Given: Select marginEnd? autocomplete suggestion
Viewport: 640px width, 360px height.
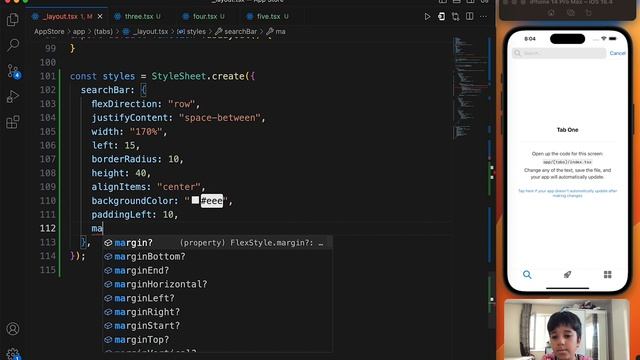Looking at the screenshot, I should (x=217, y=271).
